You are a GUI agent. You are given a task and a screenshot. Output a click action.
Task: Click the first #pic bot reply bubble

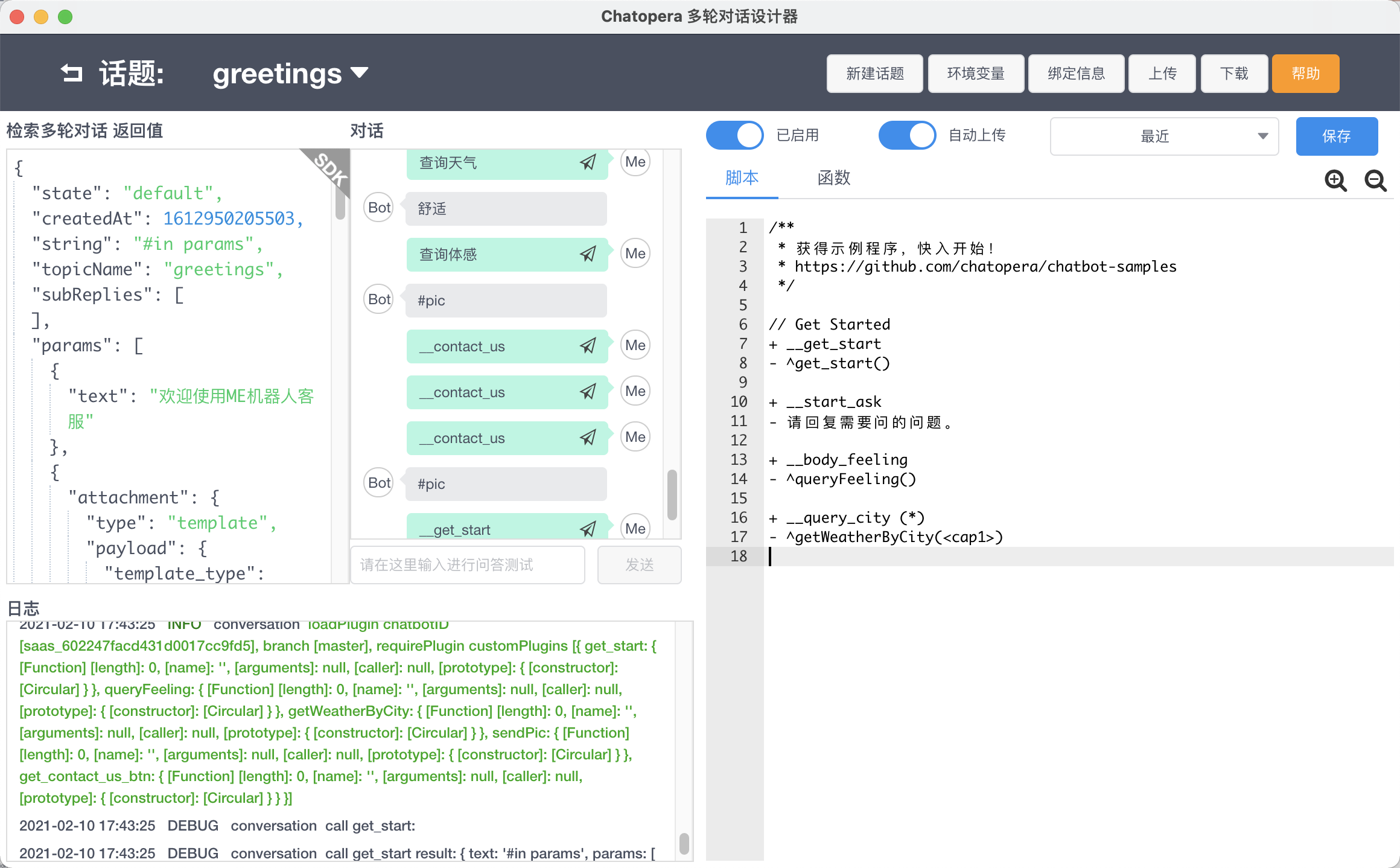pyautogui.click(x=506, y=301)
